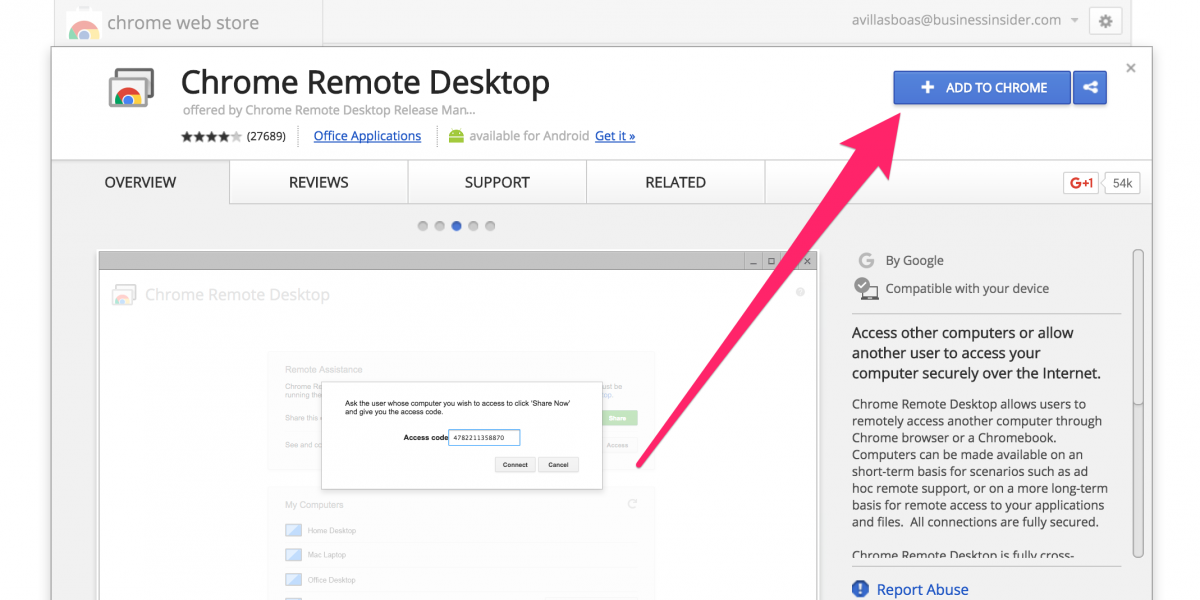Image resolution: width=1200 pixels, height=600 pixels.
Task: Click the G+1 button
Action: tap(1083, 183)
